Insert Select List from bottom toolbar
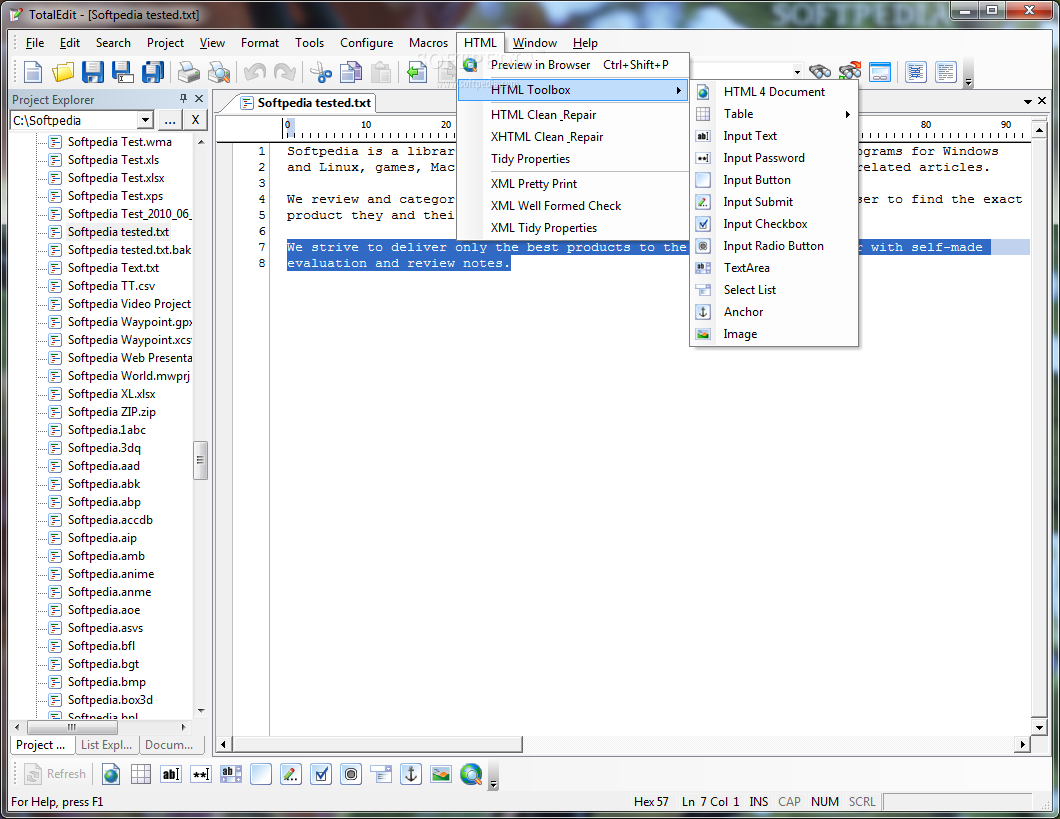Image resolution: width=1060 pixels, height=819 pixels. [381, 774]
